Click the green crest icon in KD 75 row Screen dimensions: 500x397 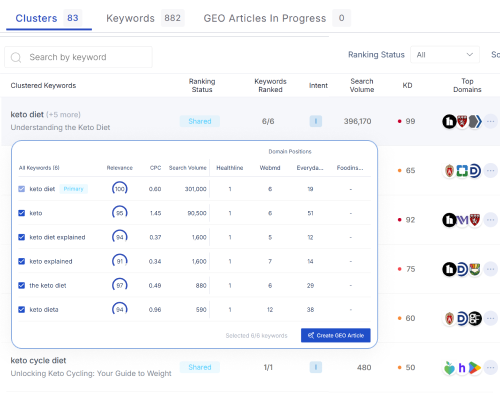(475, 269)
